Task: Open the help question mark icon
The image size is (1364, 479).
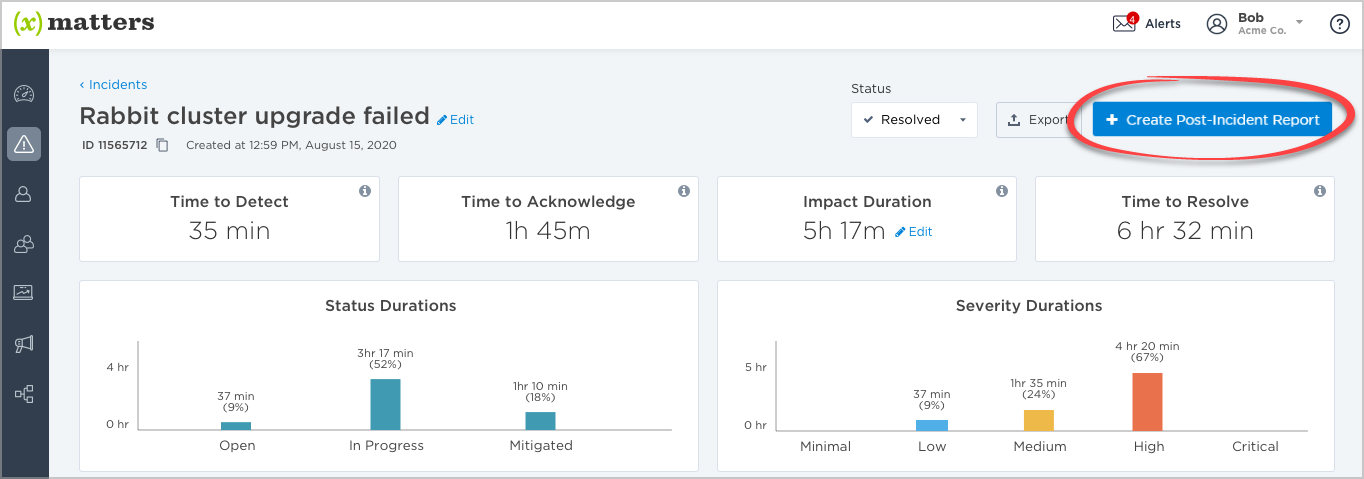Action: click(1340, 25)
